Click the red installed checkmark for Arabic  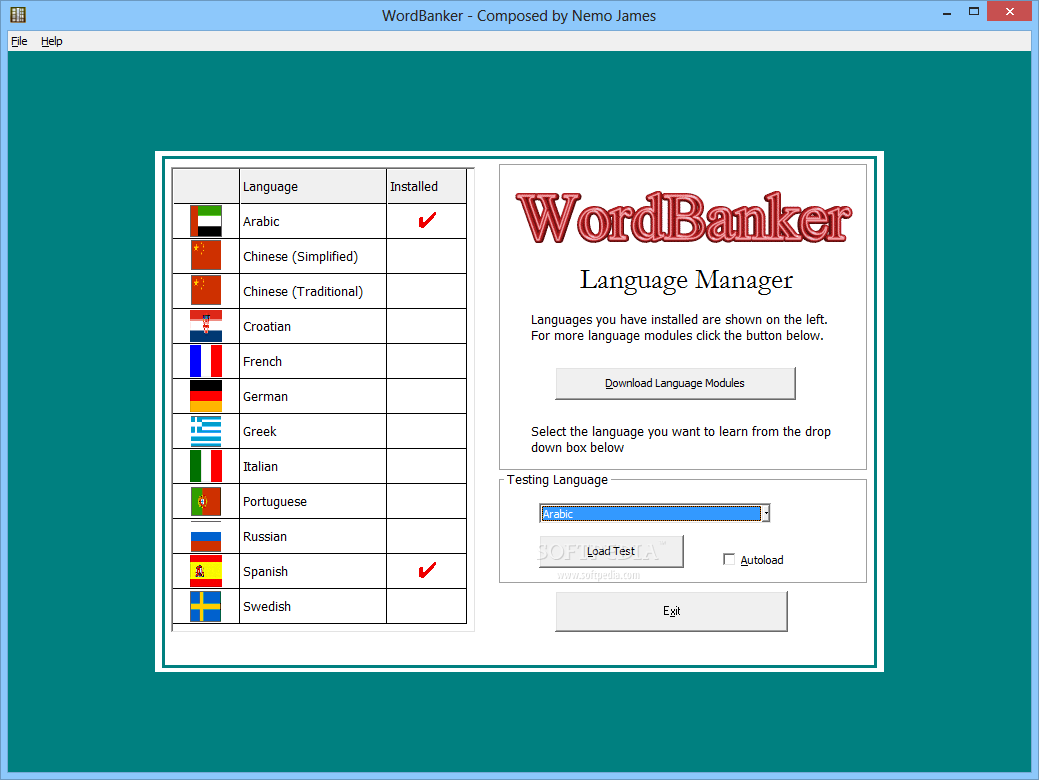427,220
